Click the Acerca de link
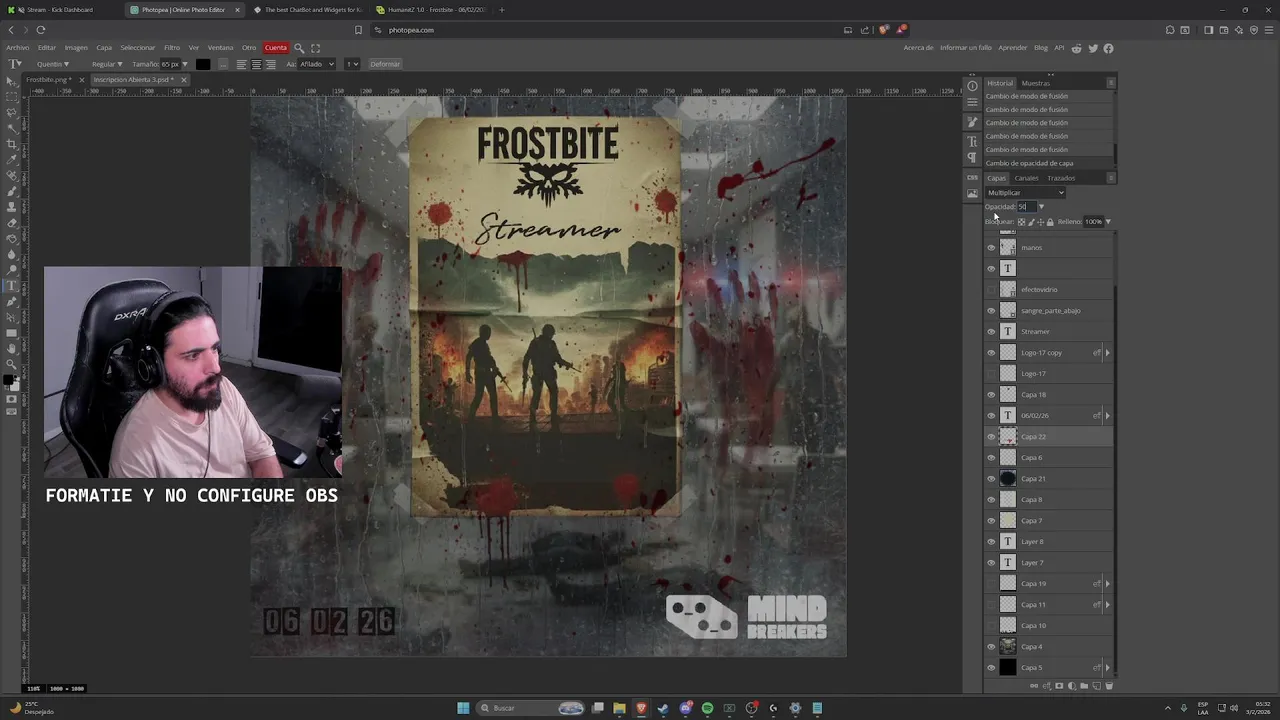This screenshot has height=720, width=1280. (x=918, y=48)
